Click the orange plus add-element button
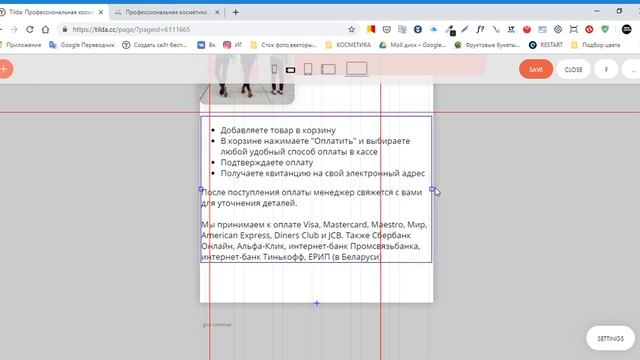Screen dimensions: 640x360 tap(4, 69)
